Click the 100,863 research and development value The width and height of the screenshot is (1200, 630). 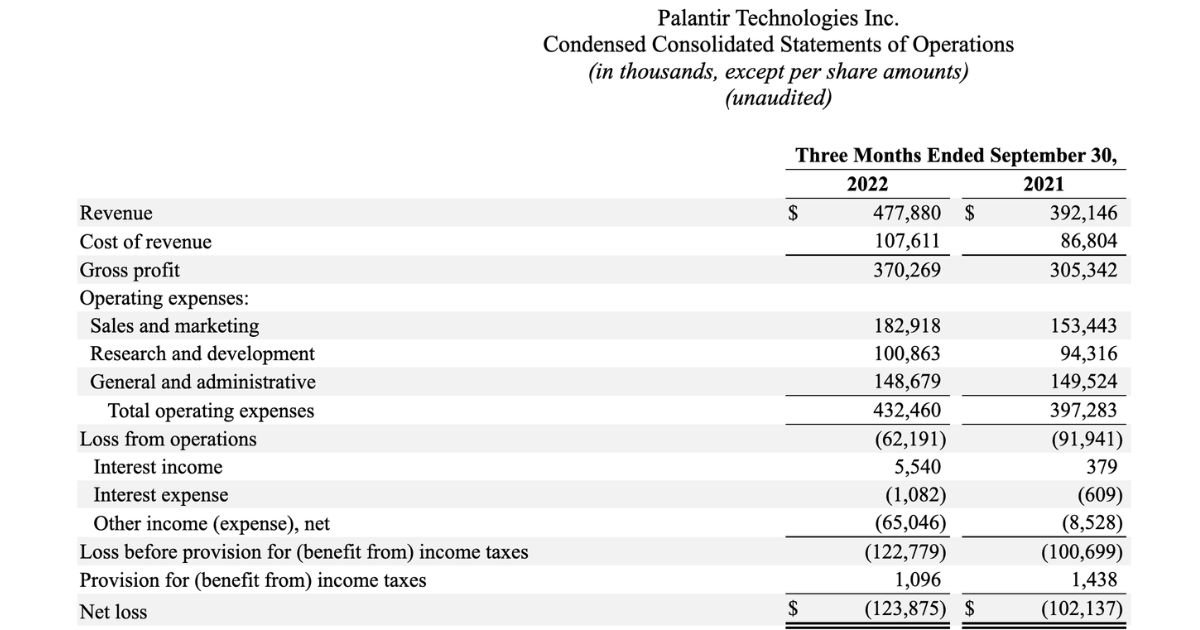(x=907, y=354)
